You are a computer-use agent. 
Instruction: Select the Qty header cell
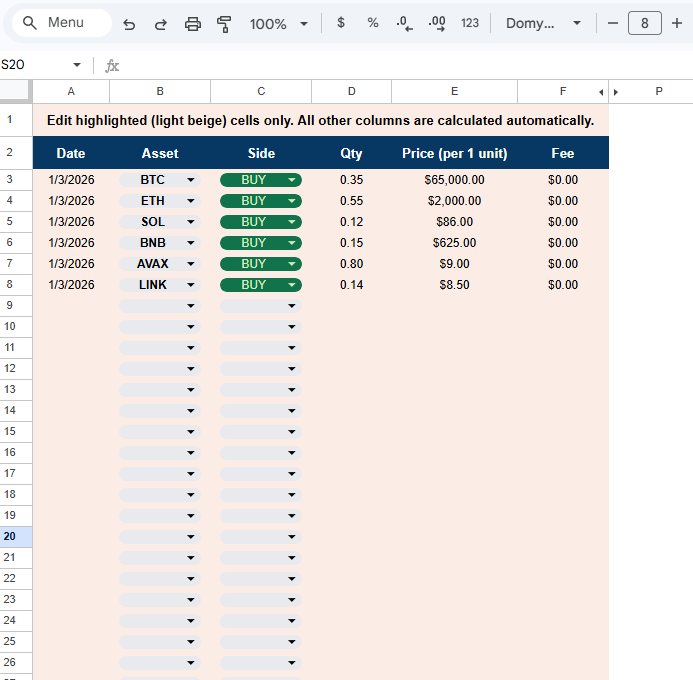351,153
